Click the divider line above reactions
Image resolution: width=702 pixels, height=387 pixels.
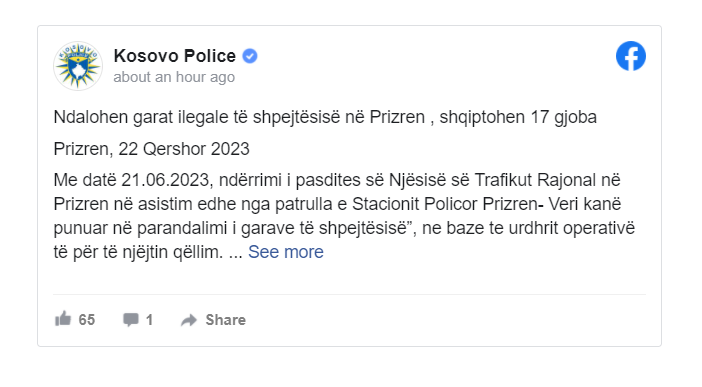(349, 294)
